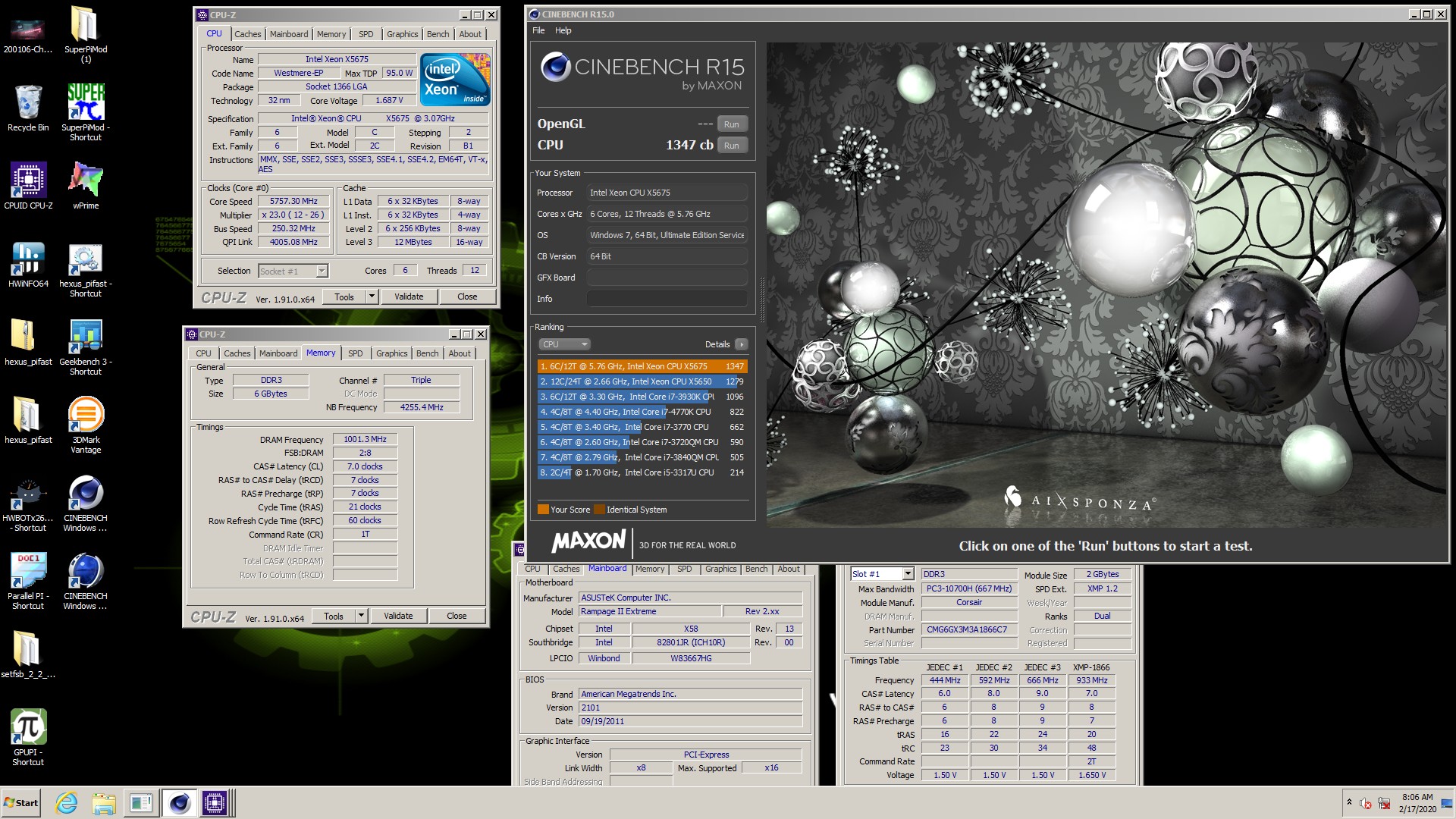This screenshot has width=1456, height=819.
Task: Switch to CPU-Z taskbar icon
Action: 215,803
